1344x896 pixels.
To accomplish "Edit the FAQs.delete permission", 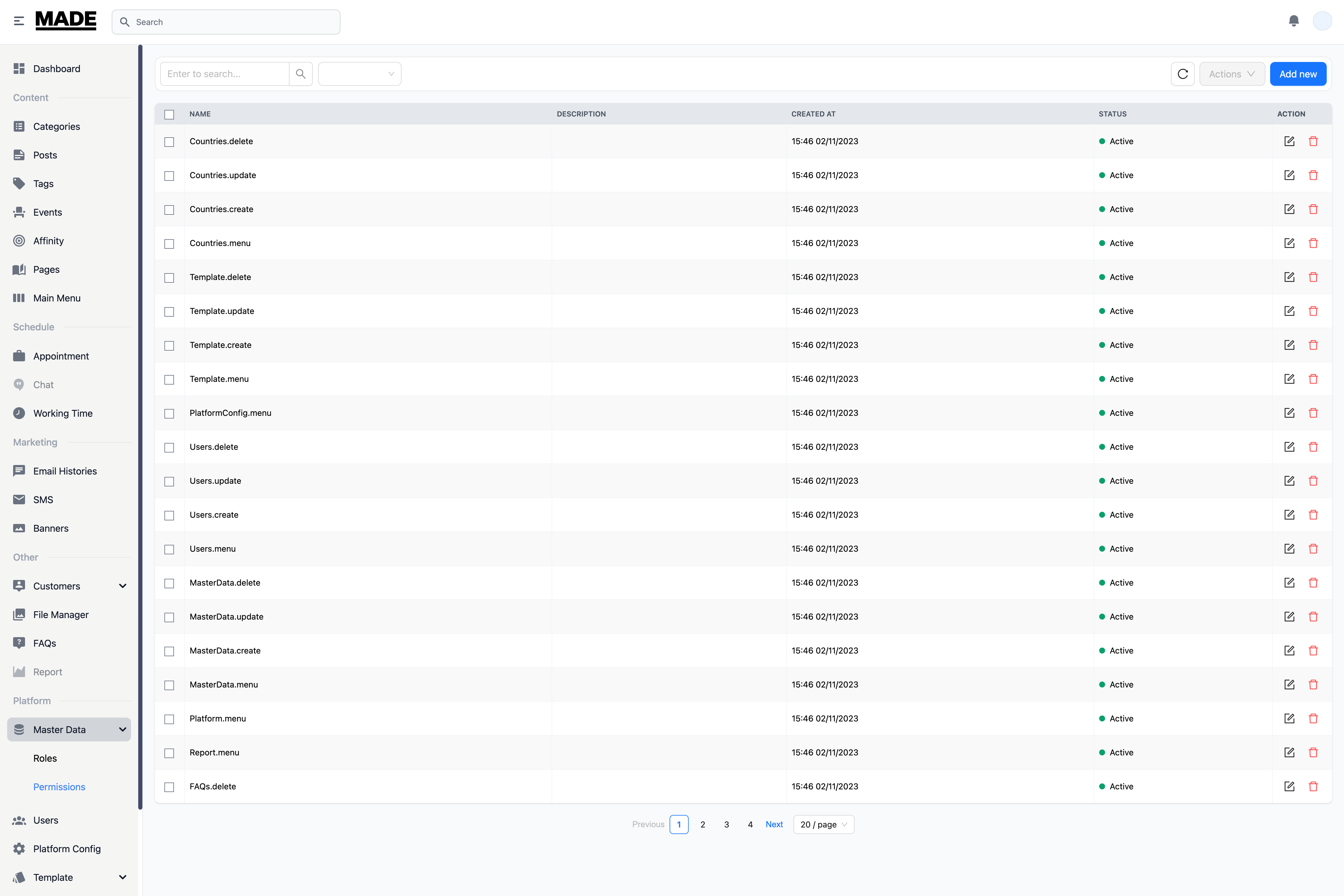I will 1289,786.
